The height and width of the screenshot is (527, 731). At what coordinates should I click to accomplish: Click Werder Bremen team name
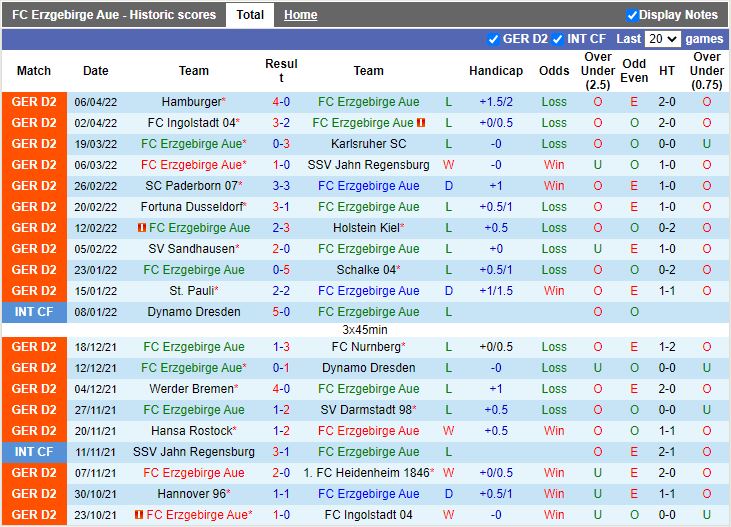192,388
